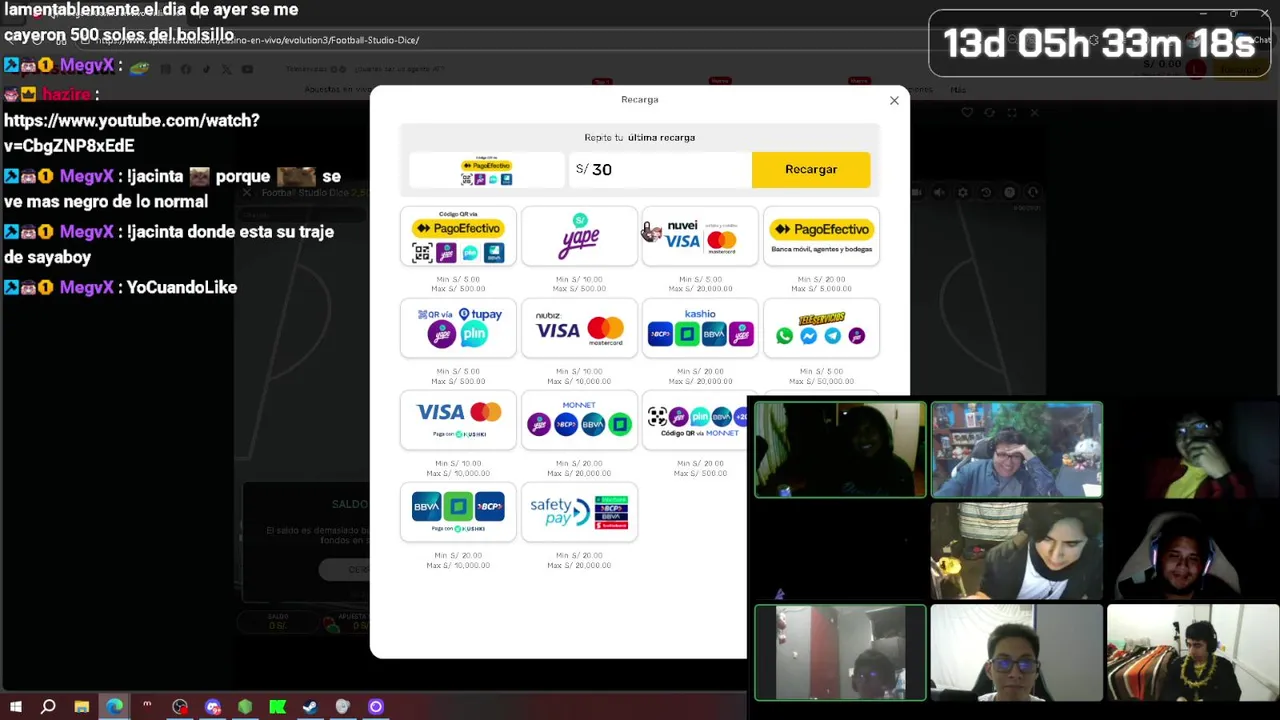Select webcam of glasses guy, dark shirt

click(1017, 652)
